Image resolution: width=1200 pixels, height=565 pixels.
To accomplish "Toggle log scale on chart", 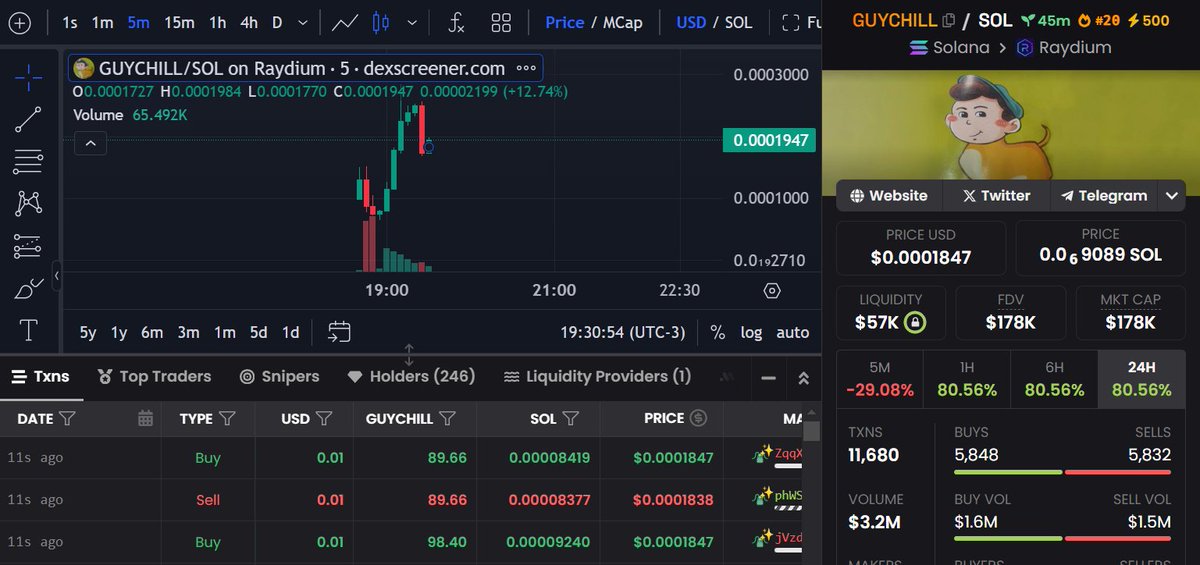I will [x=751, y=332].
